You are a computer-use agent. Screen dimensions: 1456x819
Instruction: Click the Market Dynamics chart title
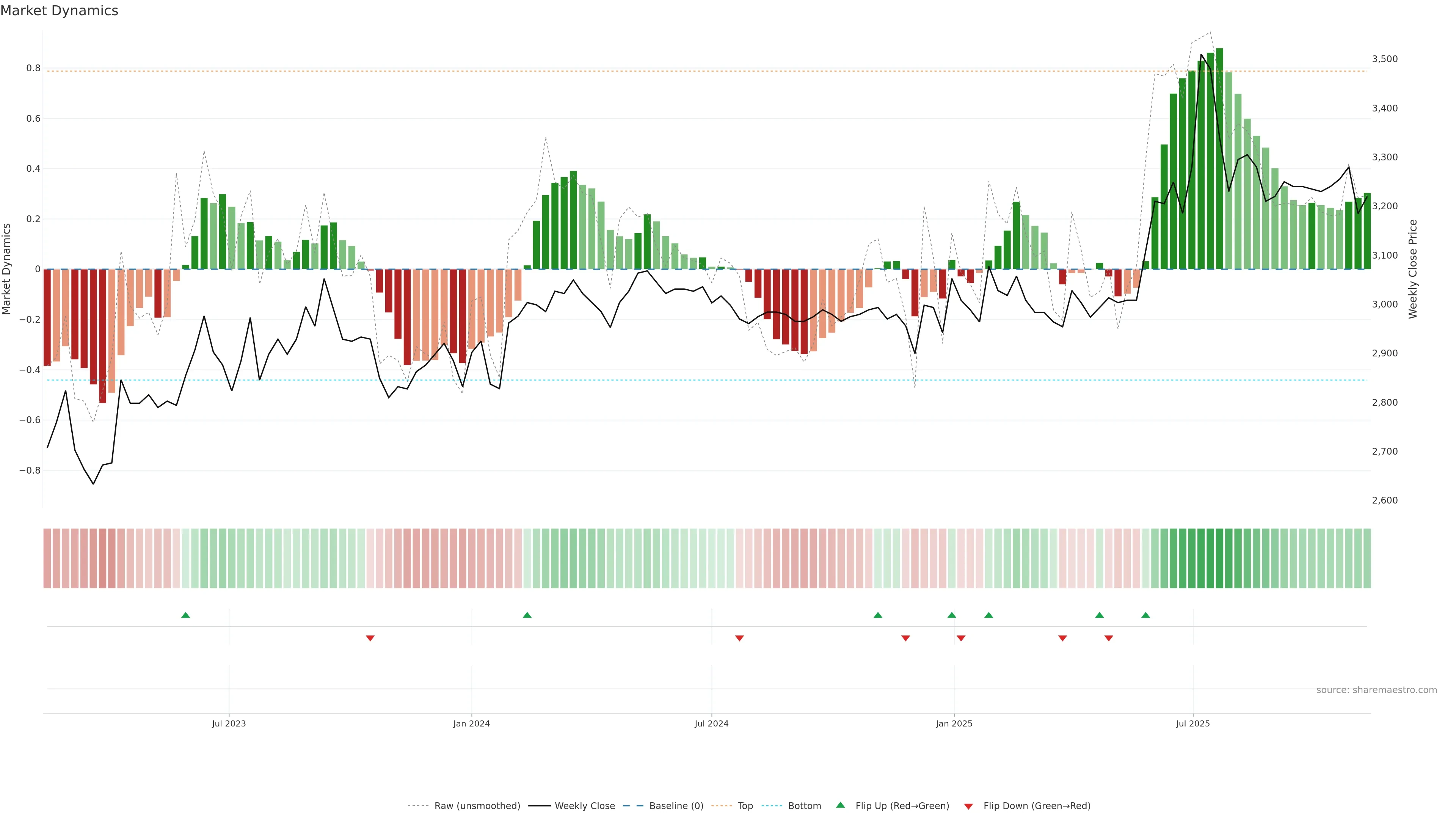coord(60,11)
